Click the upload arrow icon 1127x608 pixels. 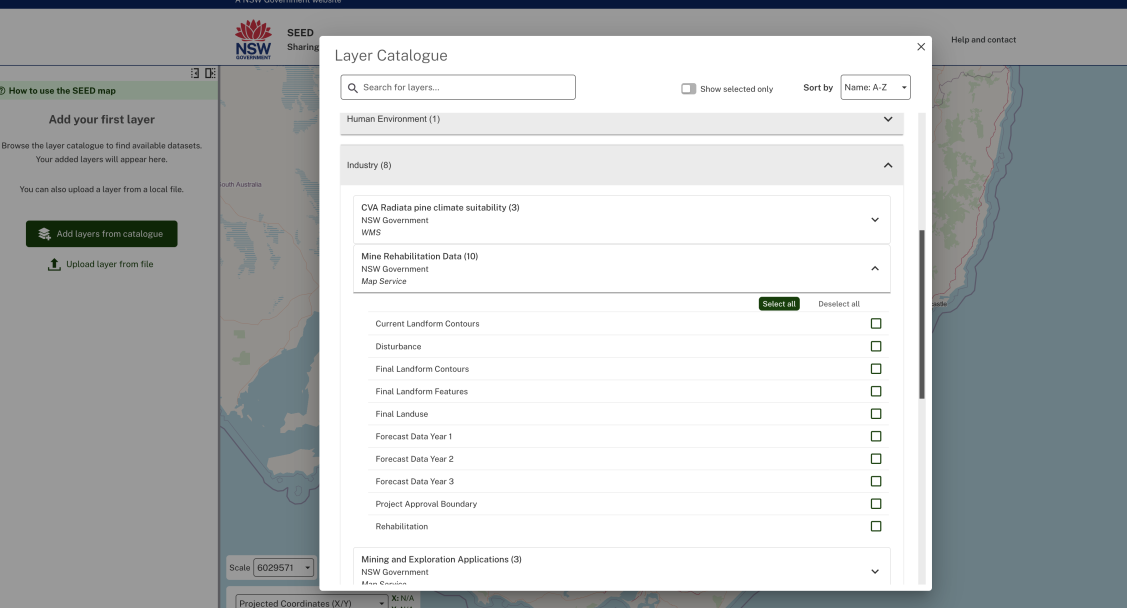point(54,264)
